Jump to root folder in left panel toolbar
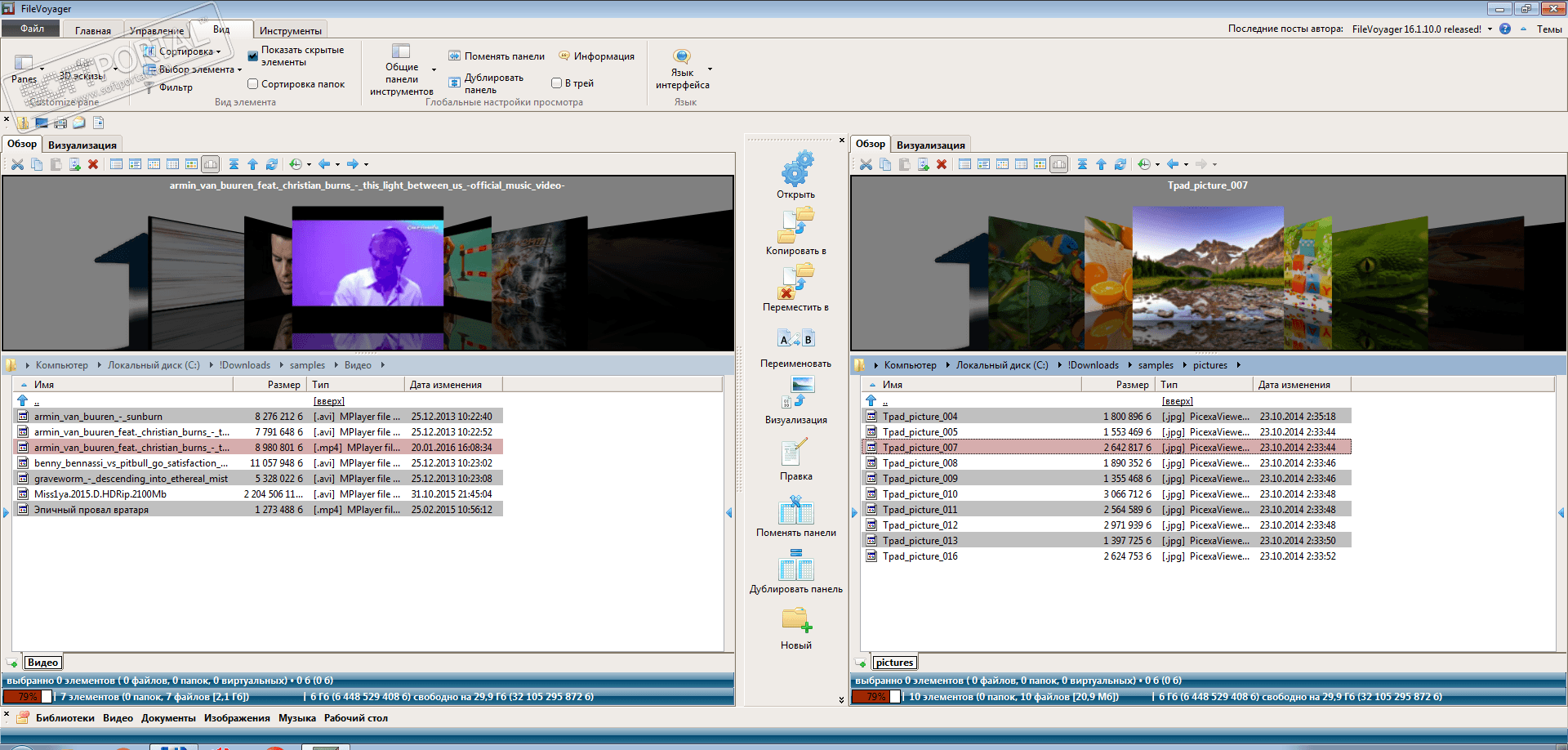Screen dimensions: 1568x750 coord(234,164)
